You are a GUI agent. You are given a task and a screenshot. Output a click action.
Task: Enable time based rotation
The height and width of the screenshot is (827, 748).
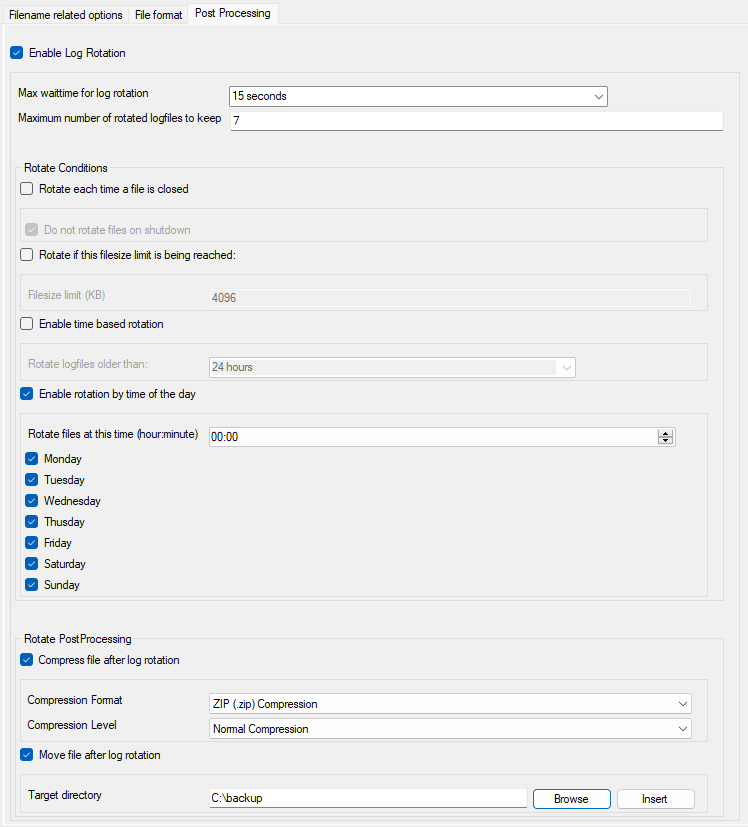coord(25,323)
